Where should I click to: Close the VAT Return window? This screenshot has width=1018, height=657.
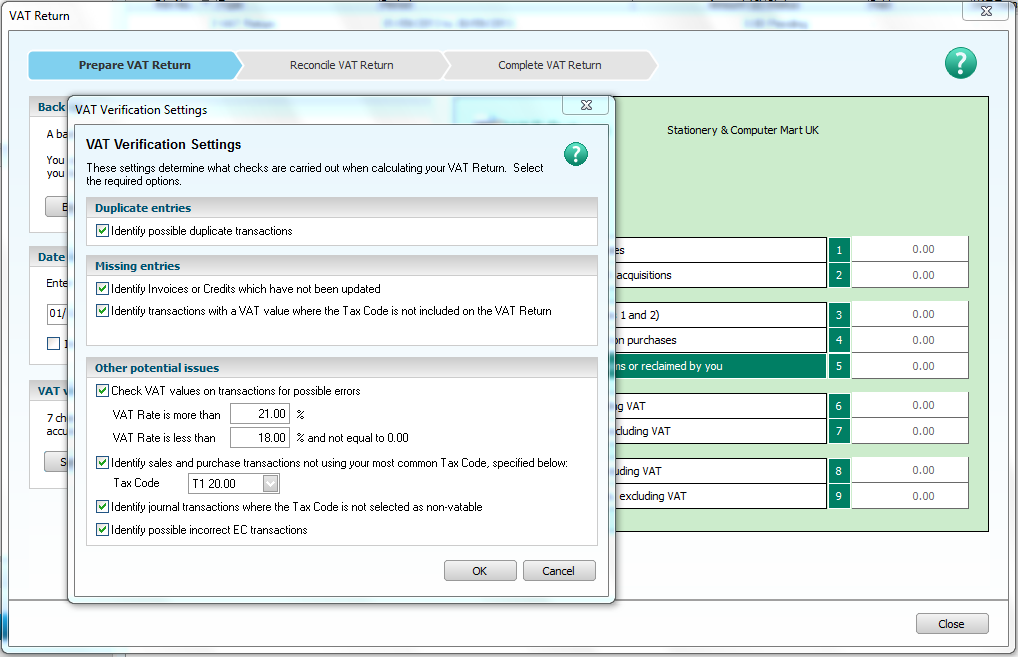951,623
